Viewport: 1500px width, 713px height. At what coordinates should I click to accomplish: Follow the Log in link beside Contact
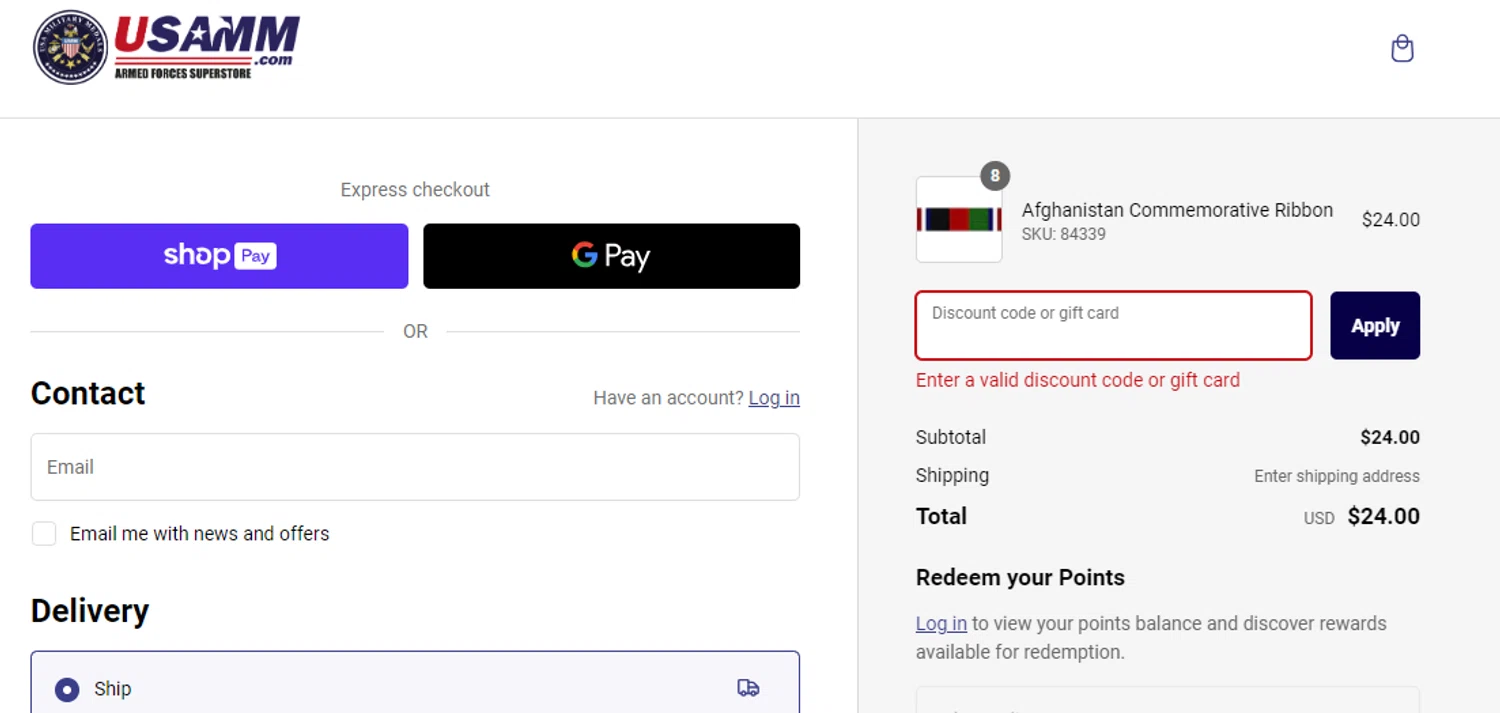[773, 398]
